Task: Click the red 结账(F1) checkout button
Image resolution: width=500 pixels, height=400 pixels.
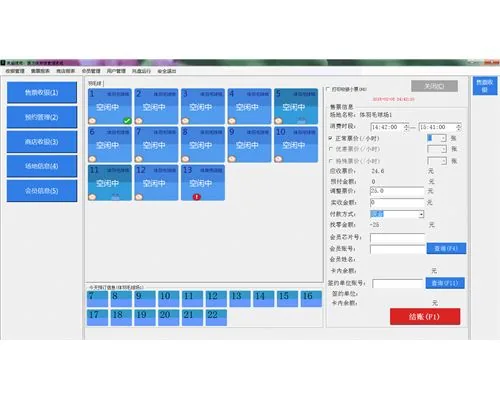Action: 425,316
